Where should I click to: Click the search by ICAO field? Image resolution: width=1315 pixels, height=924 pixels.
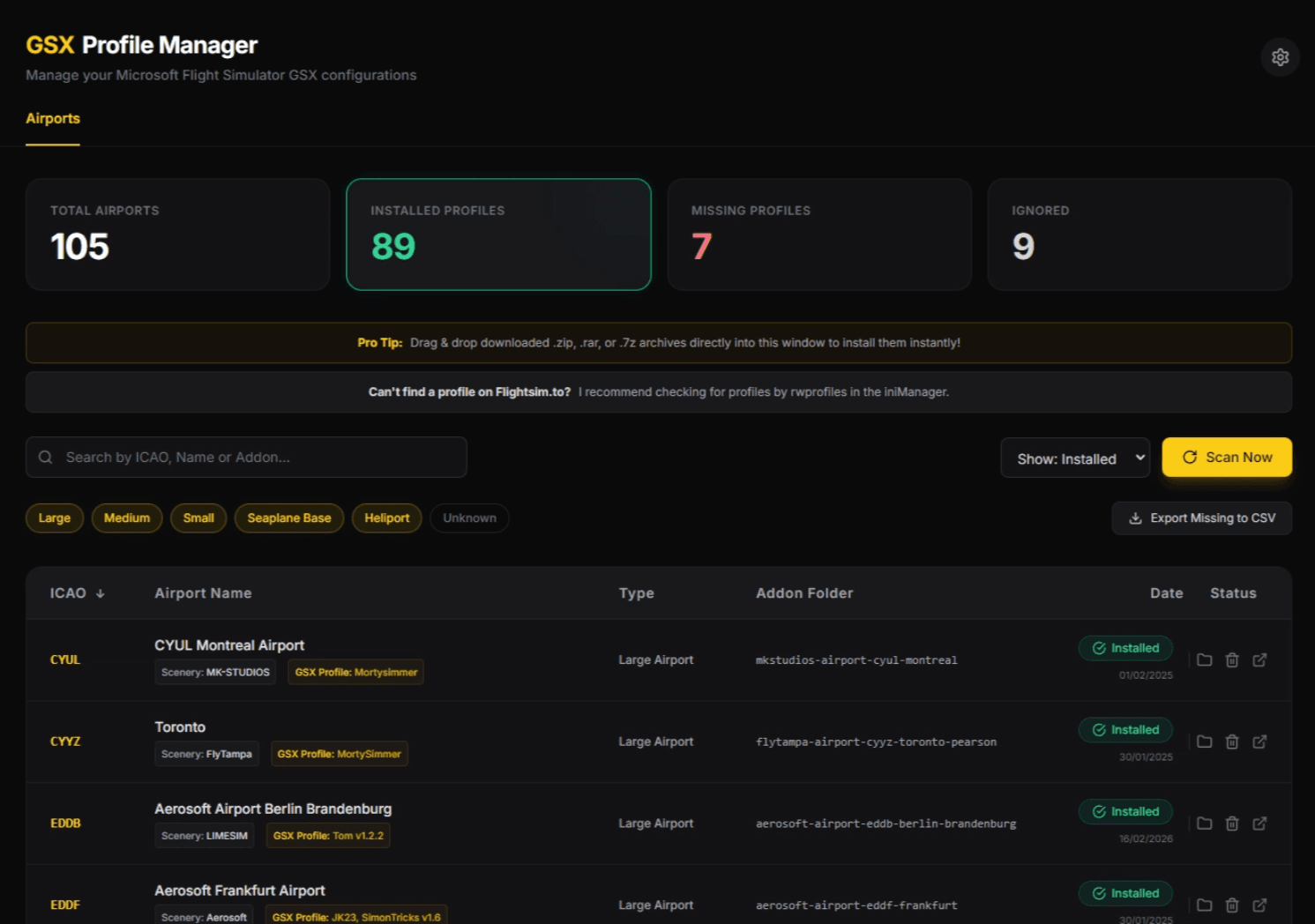246,457
